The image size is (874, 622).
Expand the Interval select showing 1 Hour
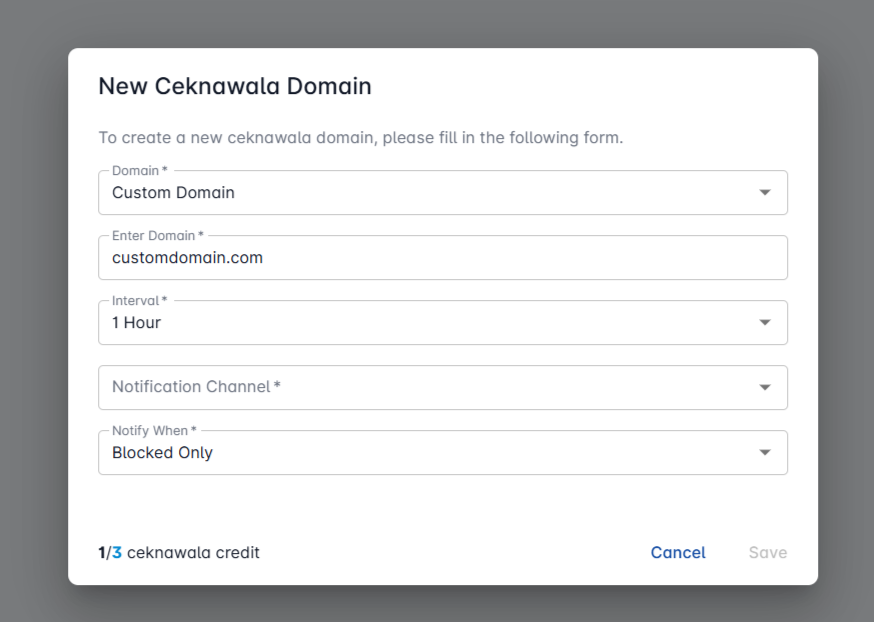pos(430,323)
